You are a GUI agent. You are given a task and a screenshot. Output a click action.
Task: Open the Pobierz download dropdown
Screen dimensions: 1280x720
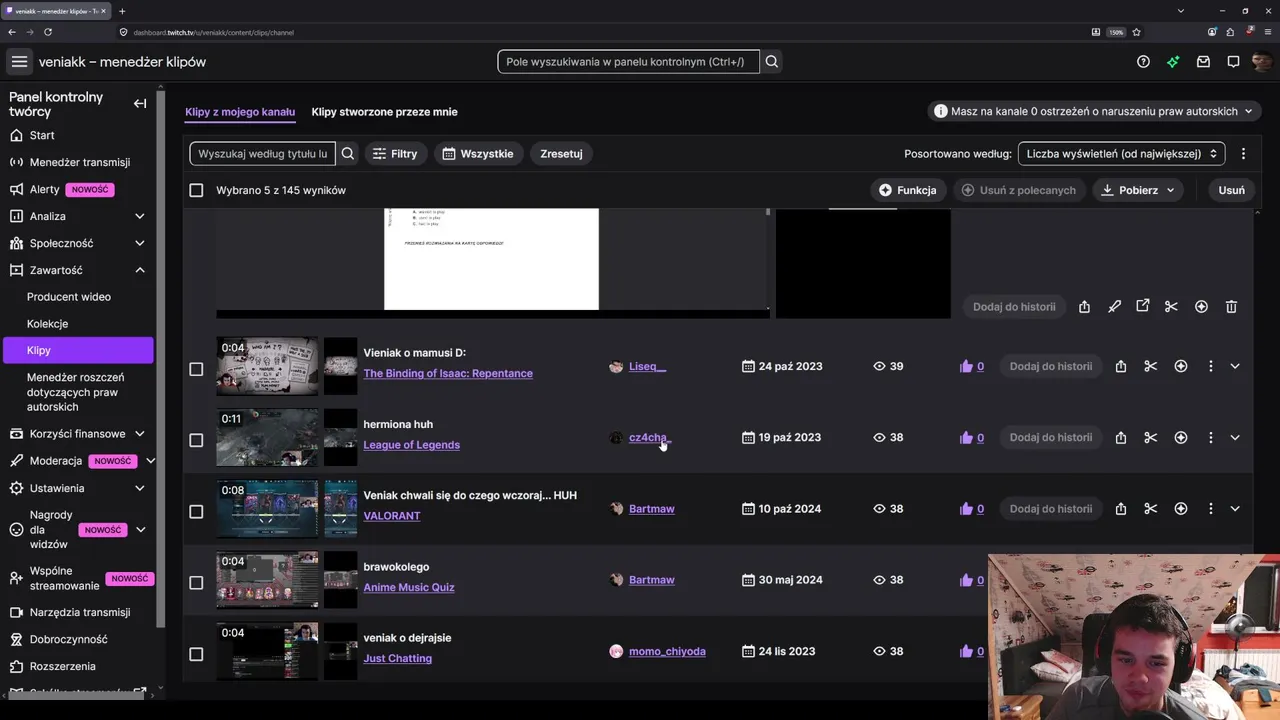(x=1138, y=190)
